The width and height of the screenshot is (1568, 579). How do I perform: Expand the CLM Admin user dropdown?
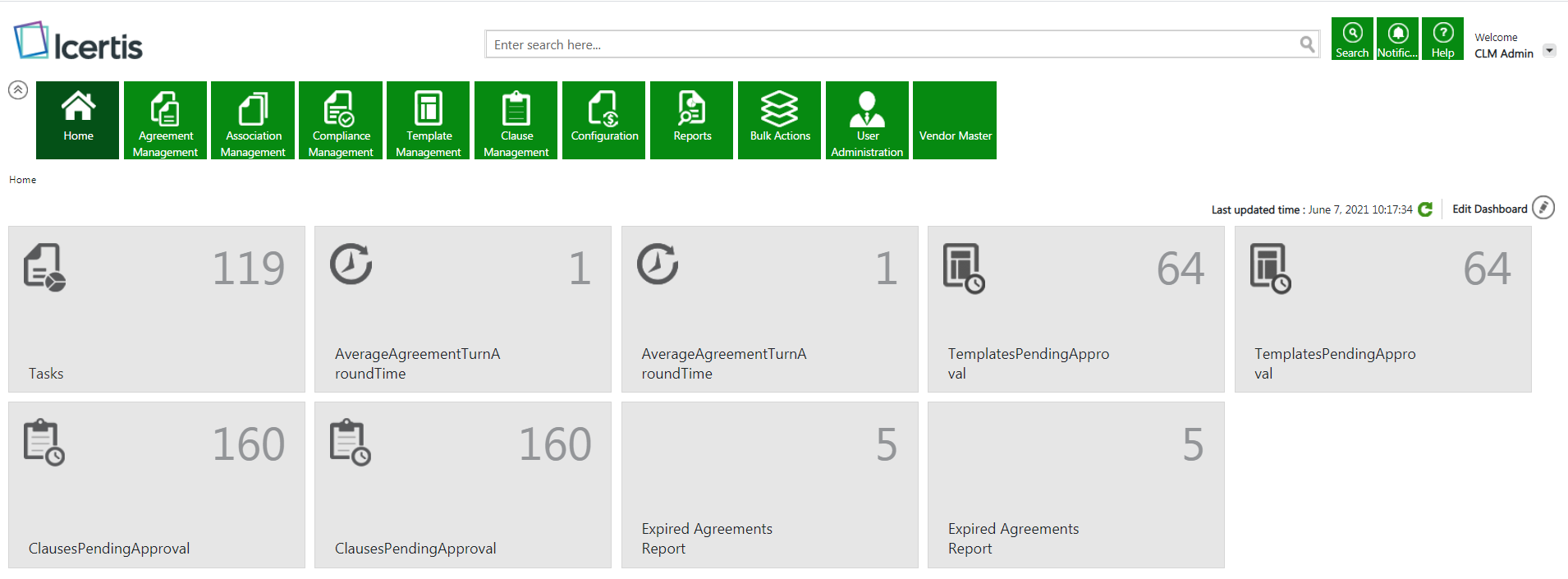[x=1549, y=51]
